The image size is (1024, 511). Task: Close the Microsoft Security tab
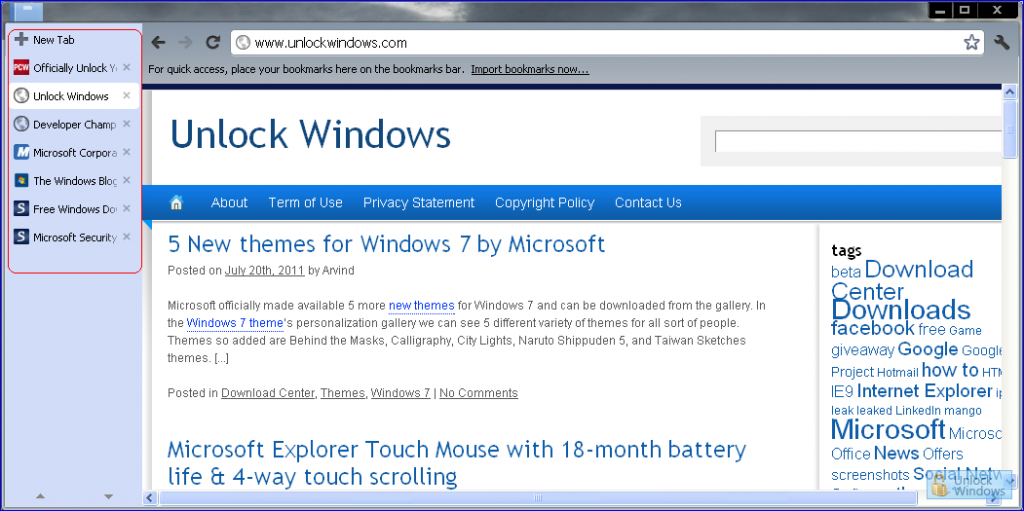(x=127, y=236)
